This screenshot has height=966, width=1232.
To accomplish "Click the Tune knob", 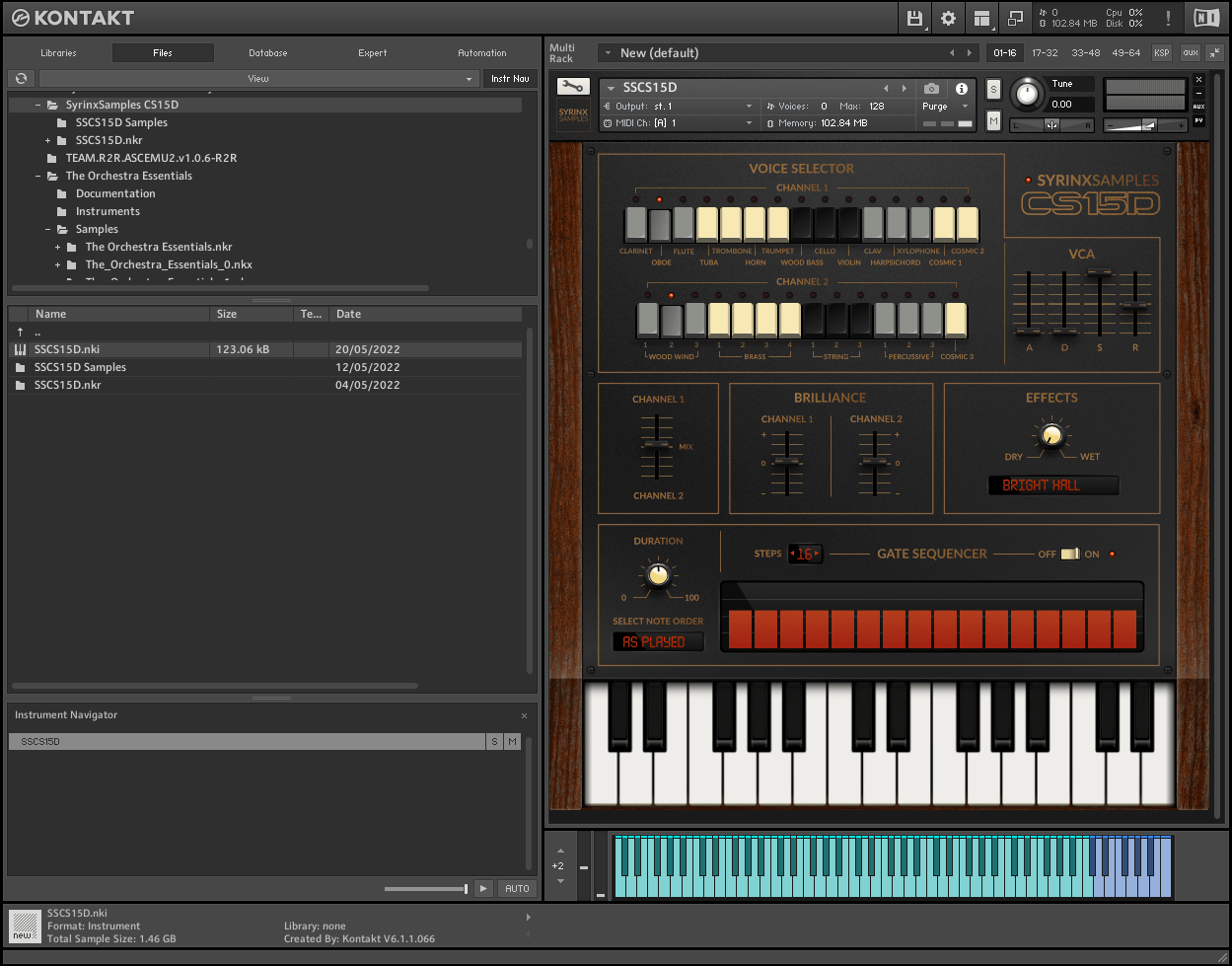I will pyautogui.click(x=1028, y=94).
